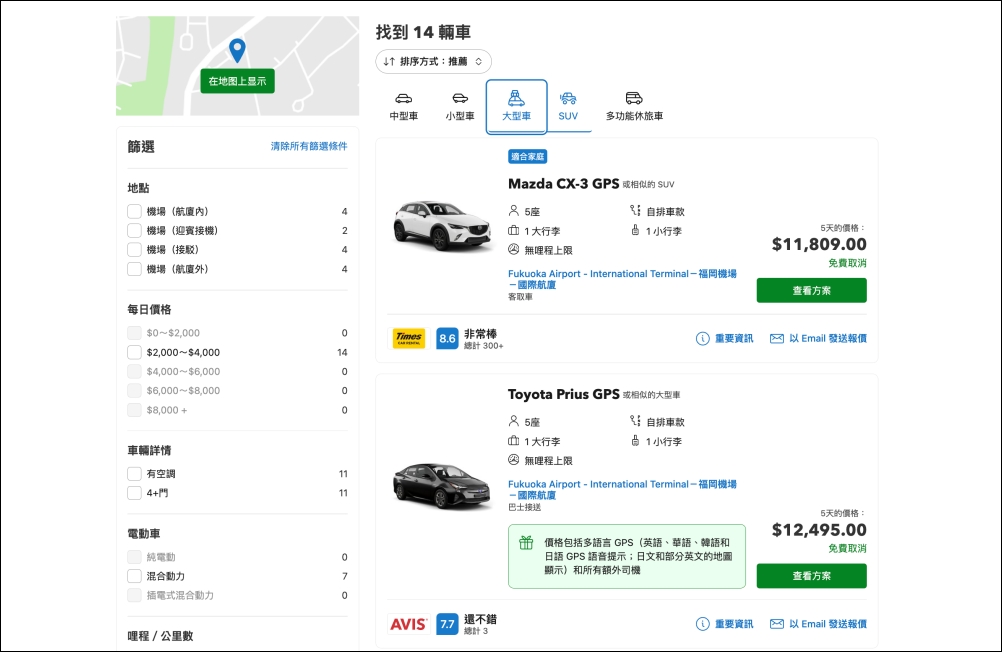
Task: Click the white Mazda CX-3 photo
Action: pos(443,226)
